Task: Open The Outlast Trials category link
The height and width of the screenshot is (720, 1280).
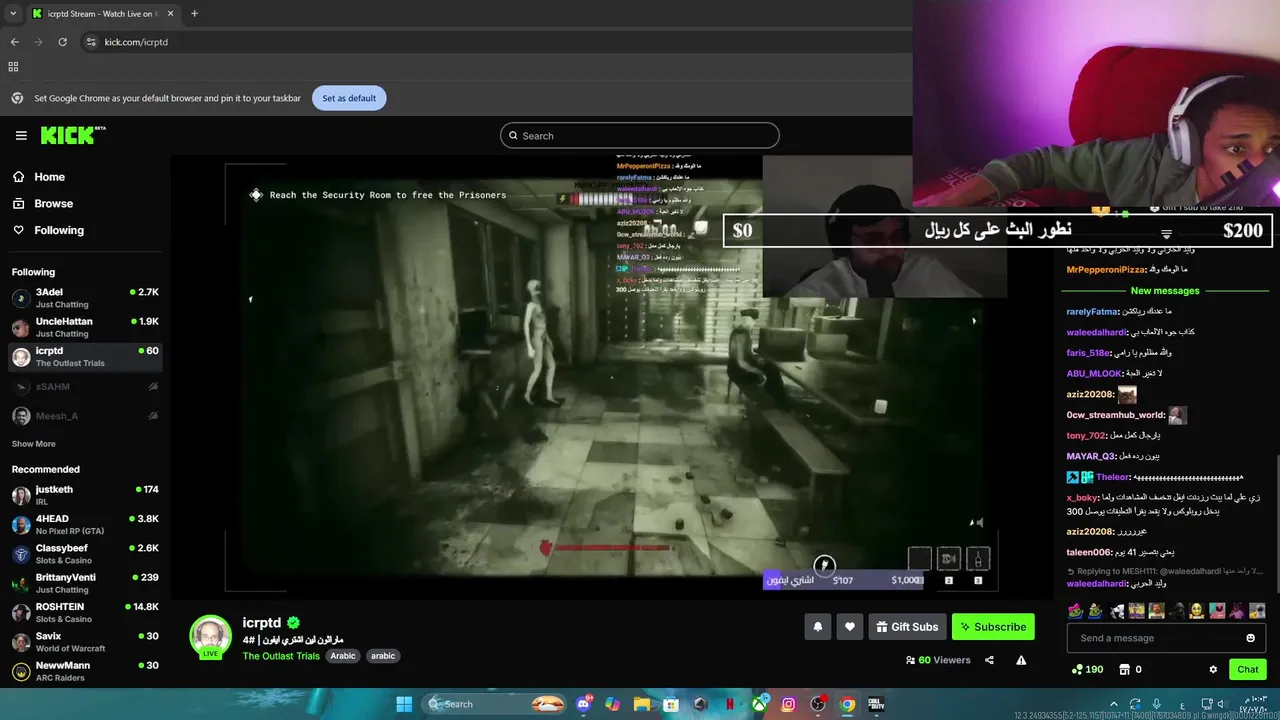Action: click(x=281, y=656)
